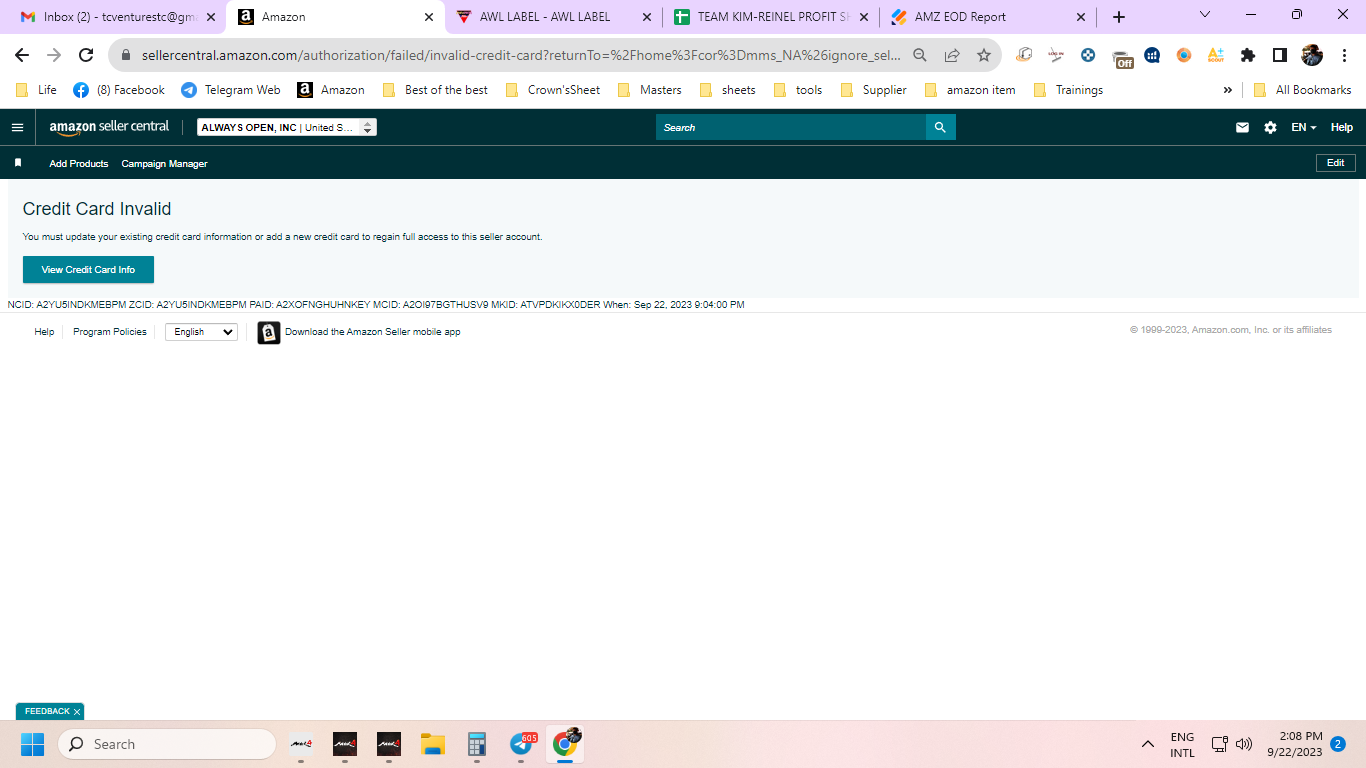Click the share page icon in address bar
Viewport: 1366px width, 768px height.
pos(952,55)
